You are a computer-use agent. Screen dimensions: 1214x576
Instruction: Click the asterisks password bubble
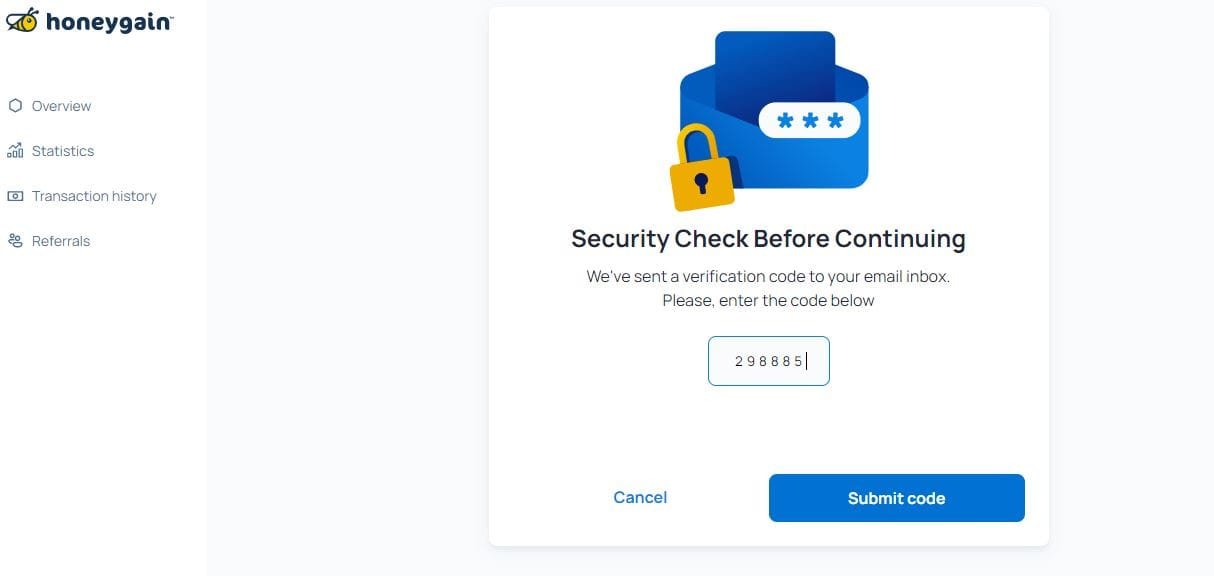(810, 121)
